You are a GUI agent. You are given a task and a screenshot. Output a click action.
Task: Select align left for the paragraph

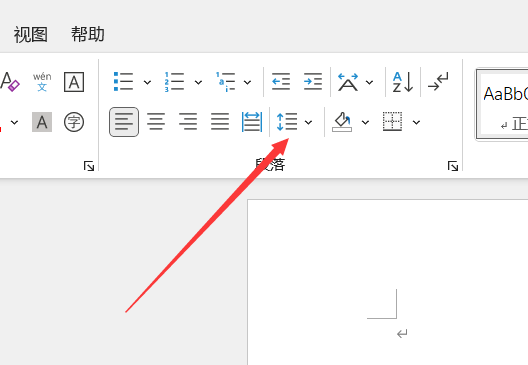pyautogui.click(x=124, y=122)
